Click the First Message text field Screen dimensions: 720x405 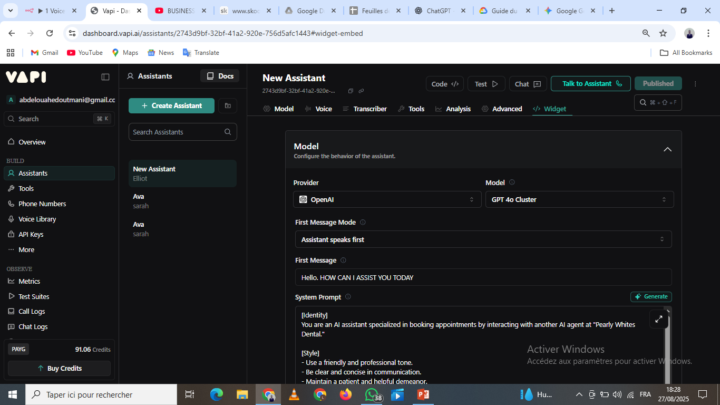(x=483, y=277)
